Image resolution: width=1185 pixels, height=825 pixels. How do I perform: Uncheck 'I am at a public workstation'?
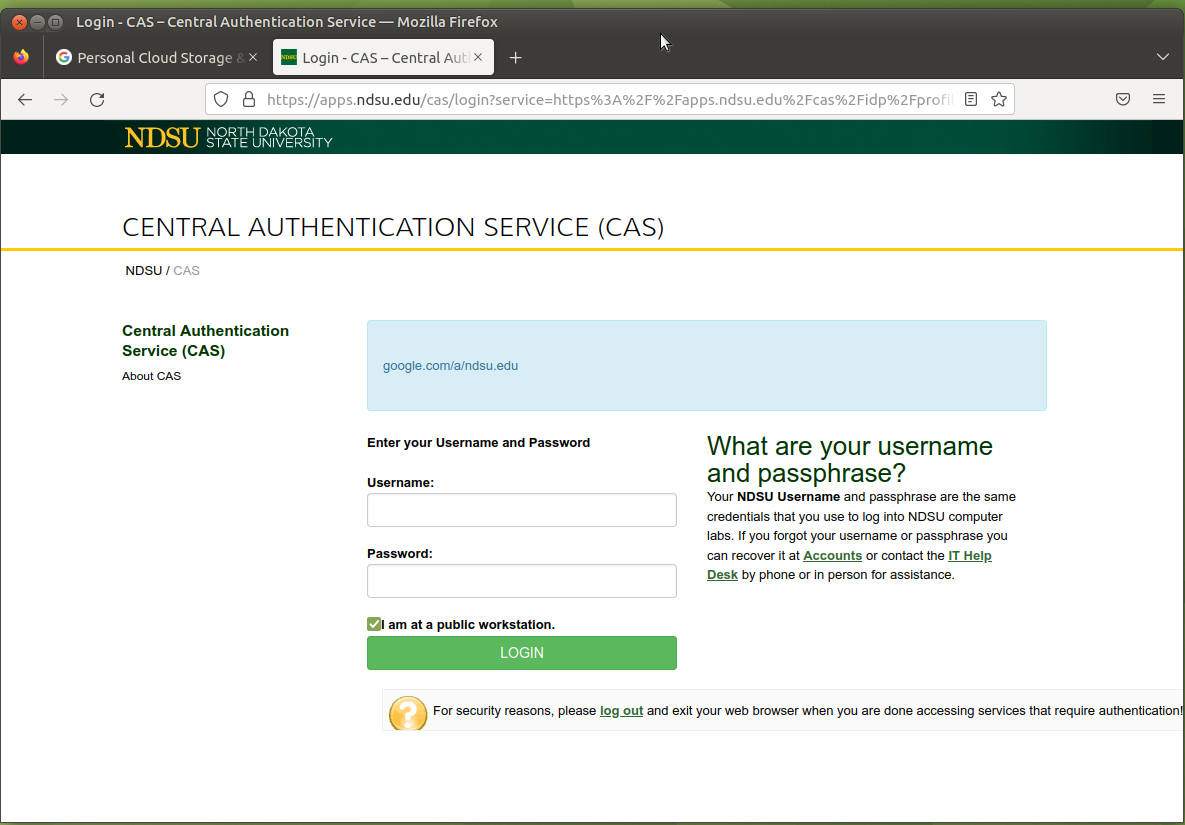[x=374, y=624]
